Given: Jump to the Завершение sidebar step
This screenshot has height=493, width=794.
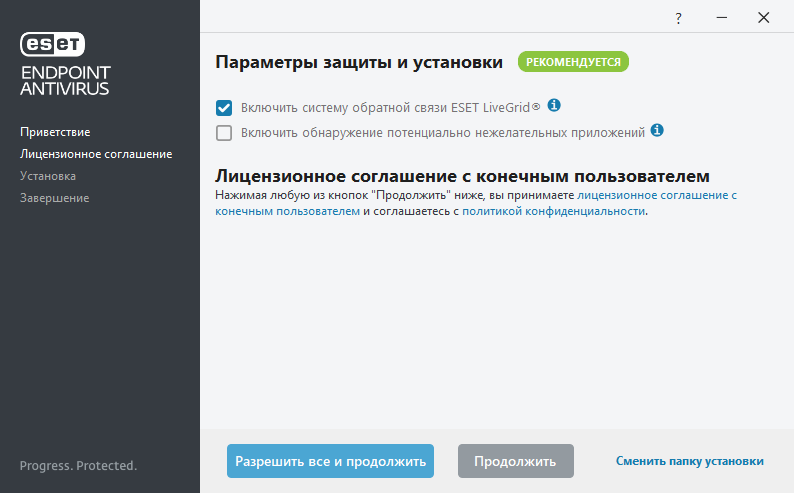Looking at the screenshot, I should 54,198.
